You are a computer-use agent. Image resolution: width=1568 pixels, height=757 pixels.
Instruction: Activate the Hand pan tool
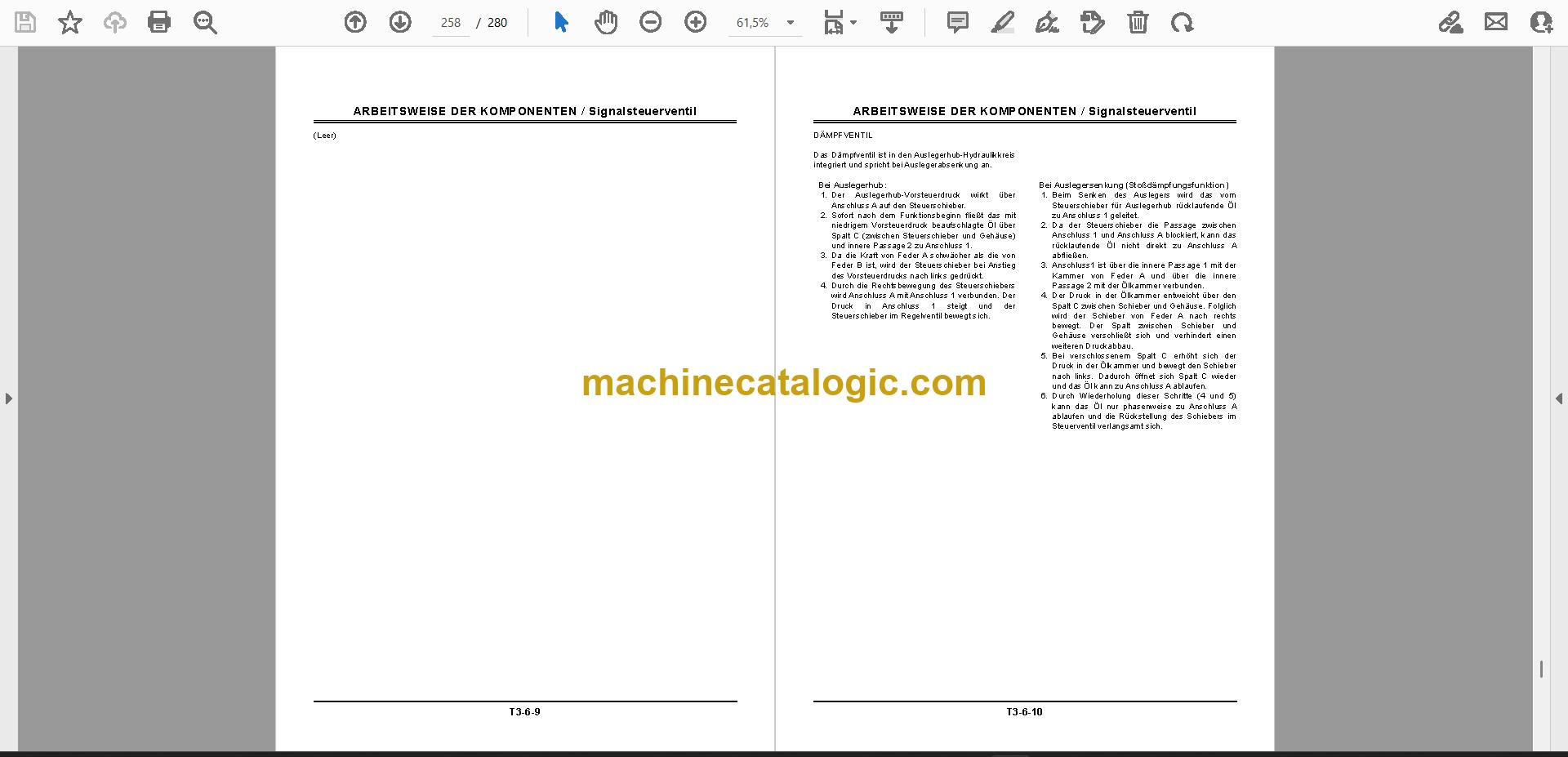[x=606, y=22]
